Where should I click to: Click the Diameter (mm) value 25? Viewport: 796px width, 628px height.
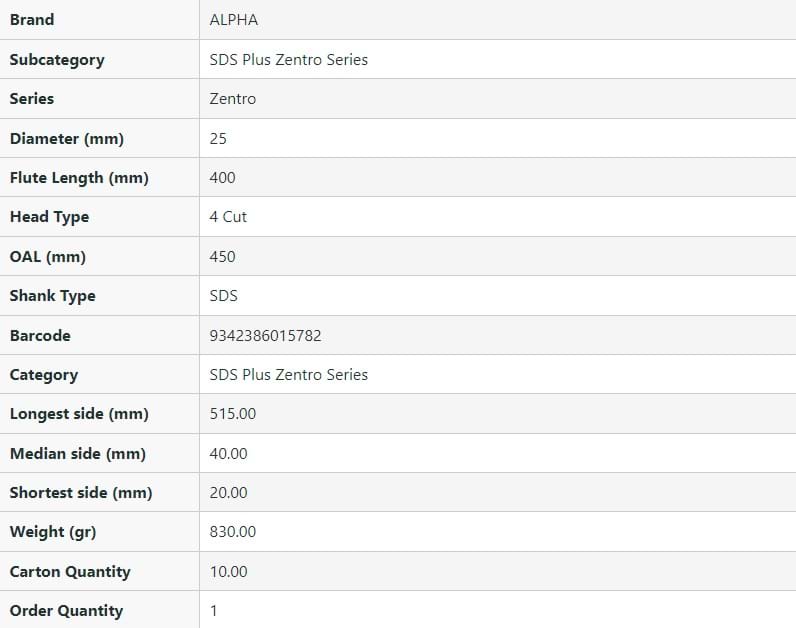pos(218,139)
